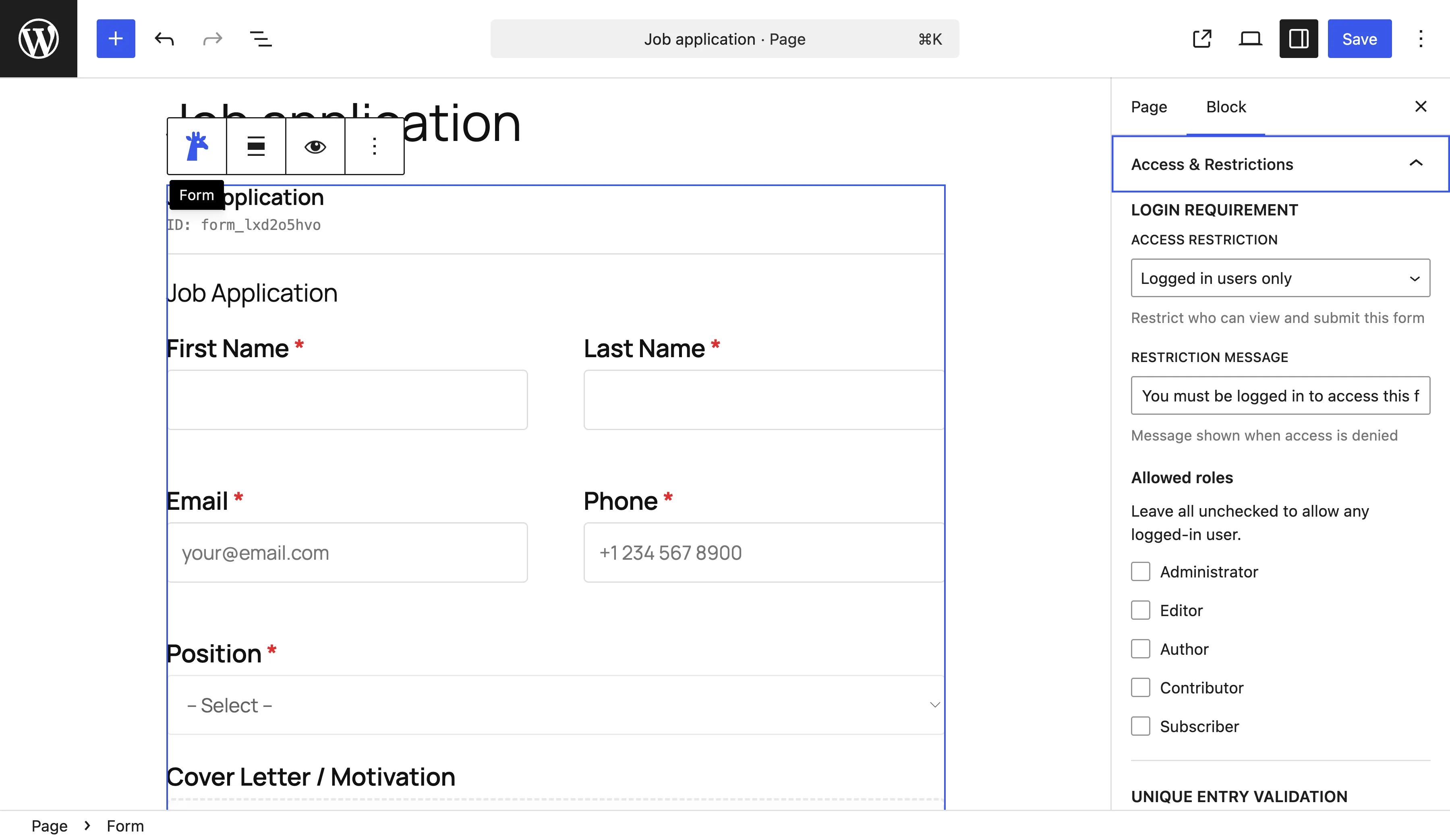Open the Document Overview list icon
1450x840 pixels.
[x=260, y=39]
